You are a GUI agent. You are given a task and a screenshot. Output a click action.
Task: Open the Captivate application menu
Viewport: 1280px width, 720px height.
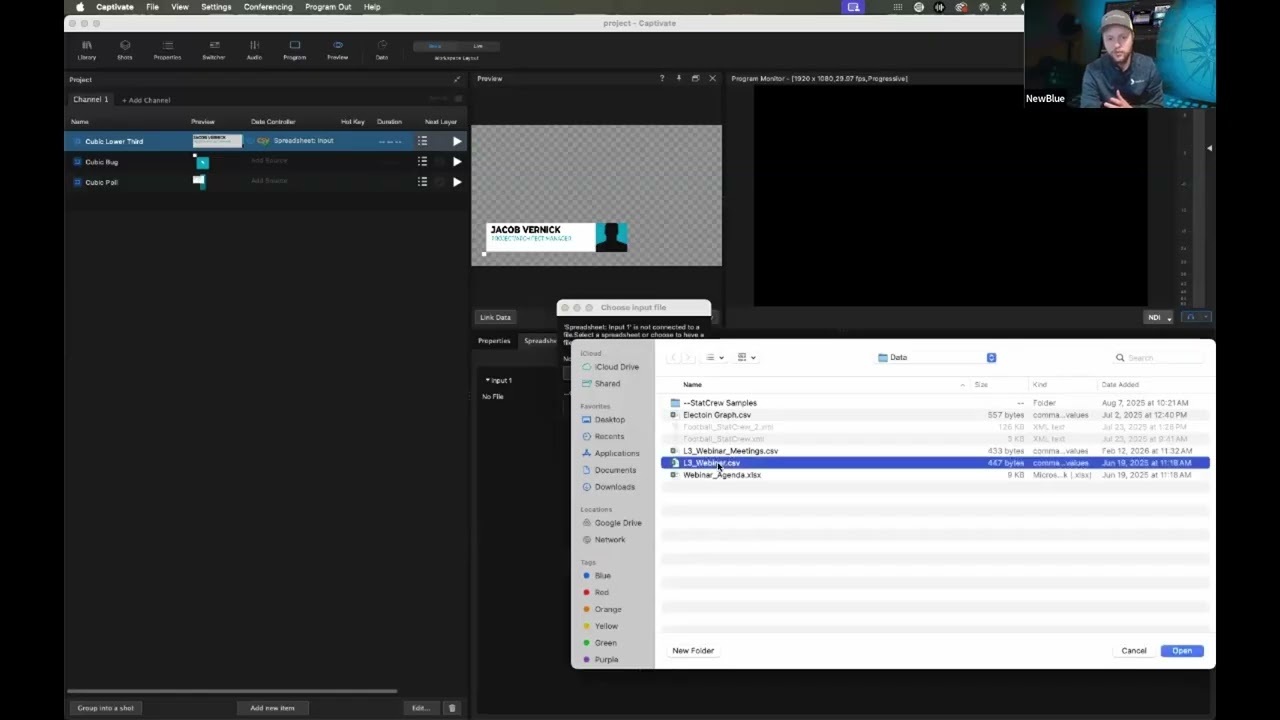click(115, 7)
